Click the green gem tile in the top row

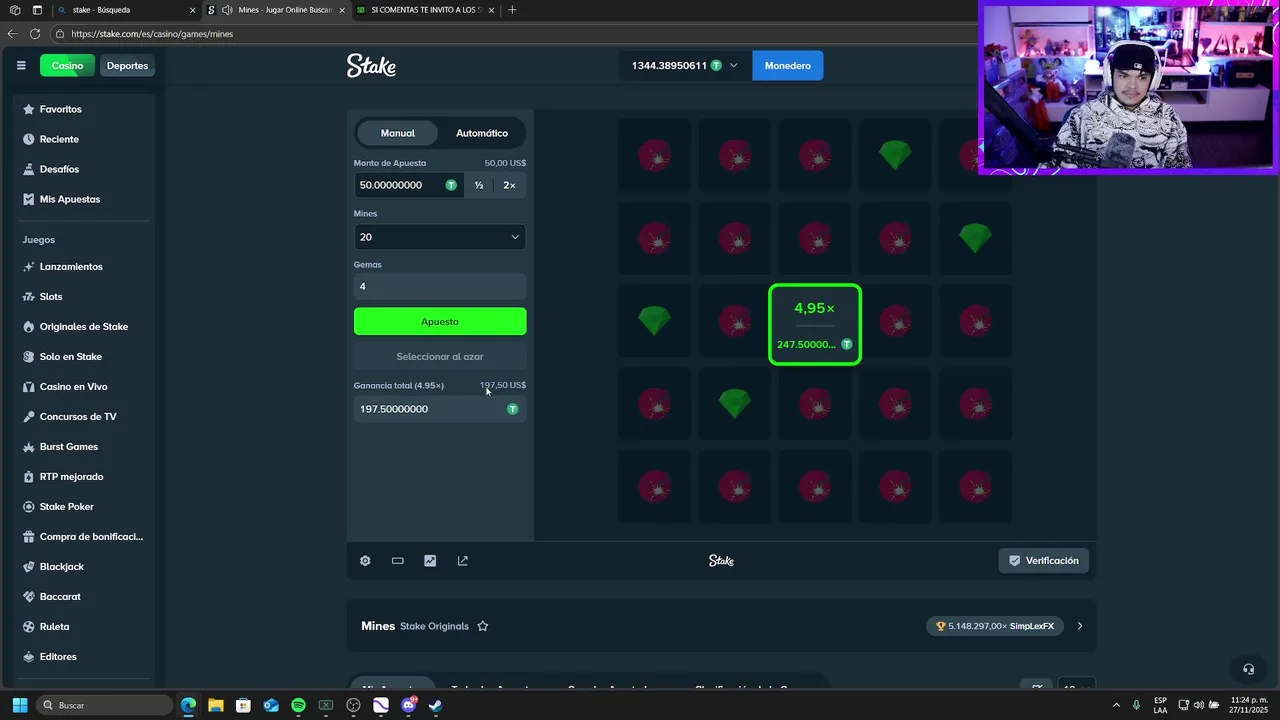coord(895,155)
